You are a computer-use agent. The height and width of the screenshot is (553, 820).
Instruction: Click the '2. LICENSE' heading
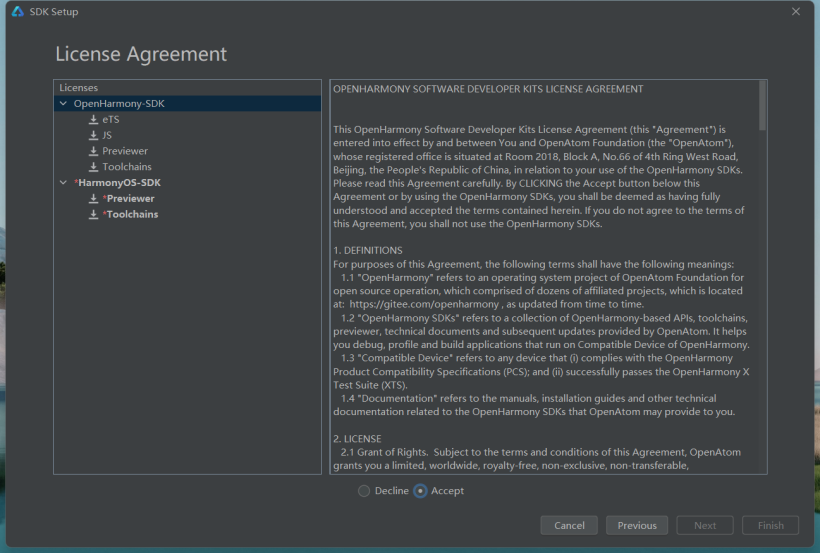(x=357, y=438)
